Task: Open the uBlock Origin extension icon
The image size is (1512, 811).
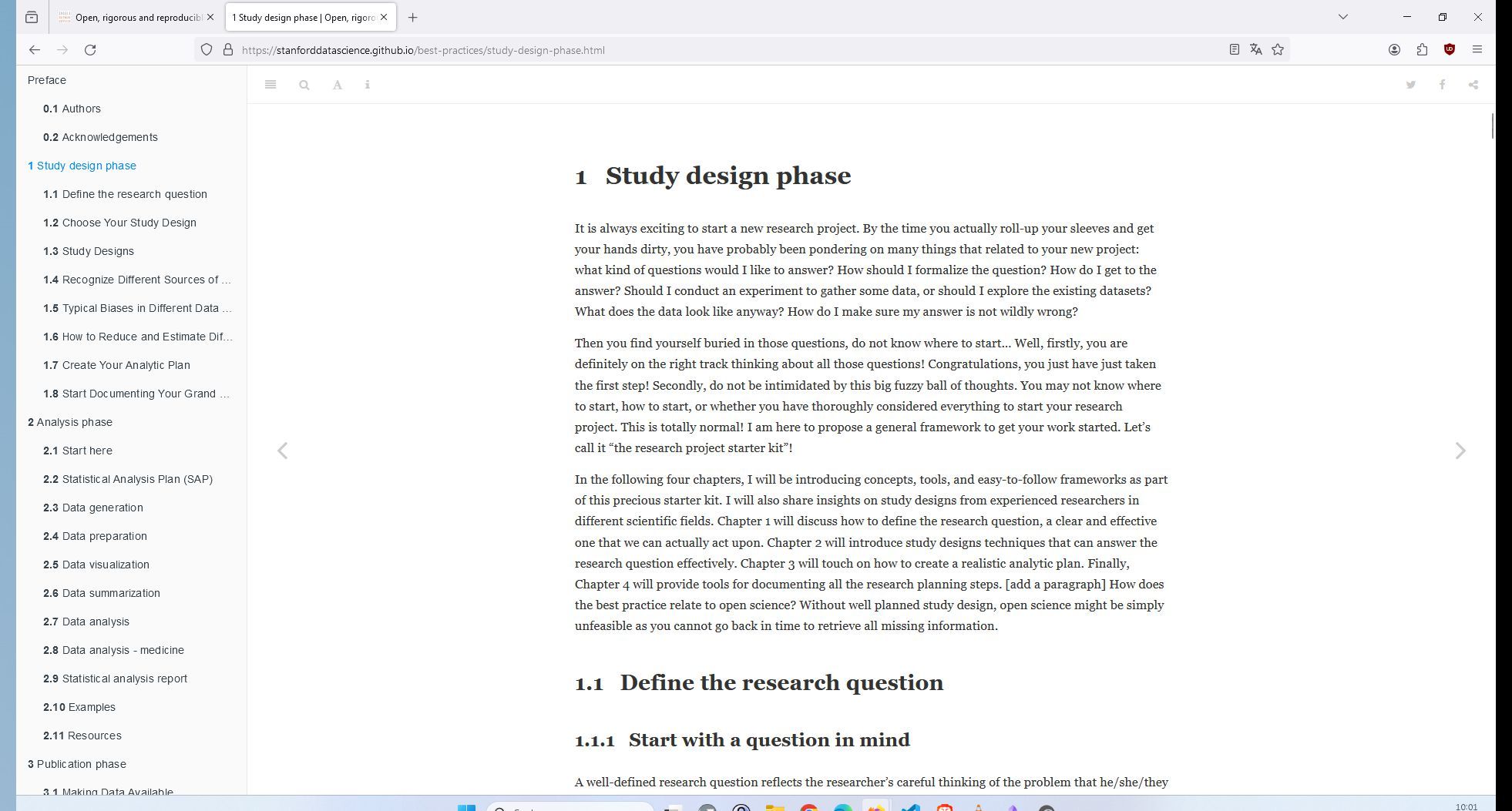Action: tap(1450, 49)
